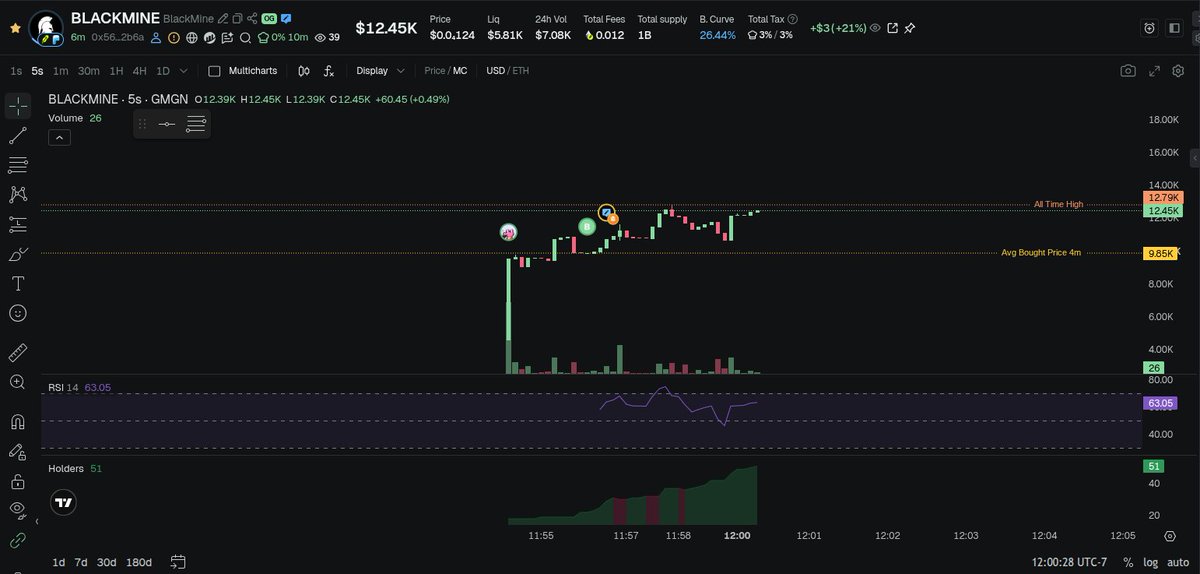Open the fx indicators menu
1200x574 pixels.
[x=328, y=71]
